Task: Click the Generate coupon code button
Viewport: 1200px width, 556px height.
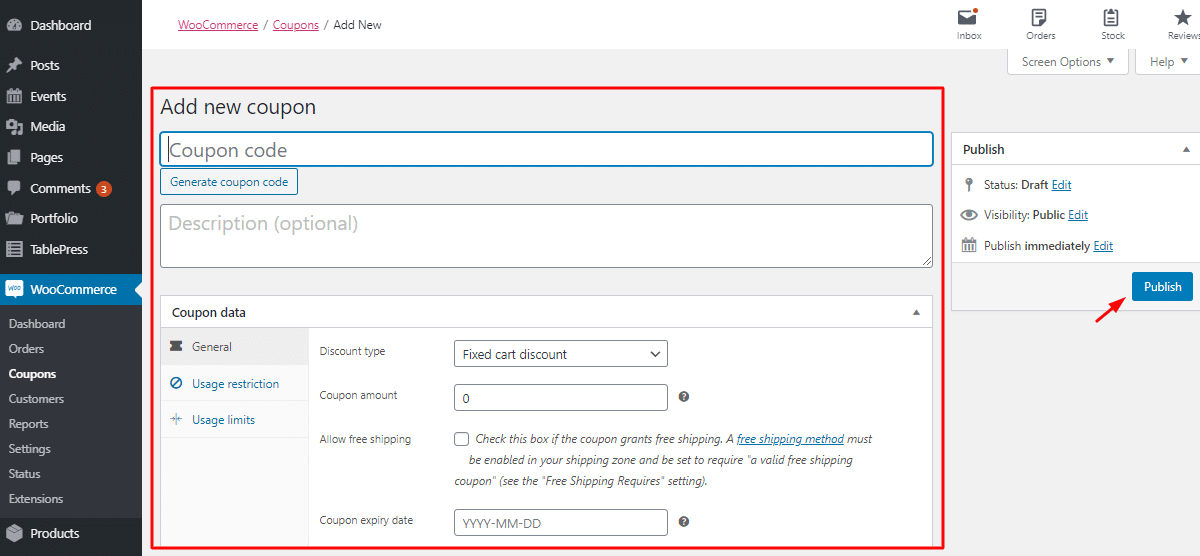Action: [229, 182]
